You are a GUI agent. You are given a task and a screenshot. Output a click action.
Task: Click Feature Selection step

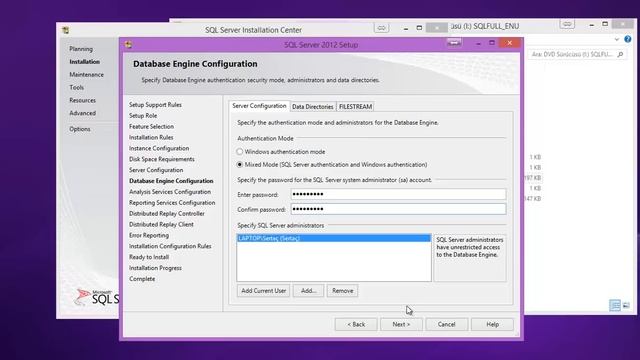[x=151, y=127]
